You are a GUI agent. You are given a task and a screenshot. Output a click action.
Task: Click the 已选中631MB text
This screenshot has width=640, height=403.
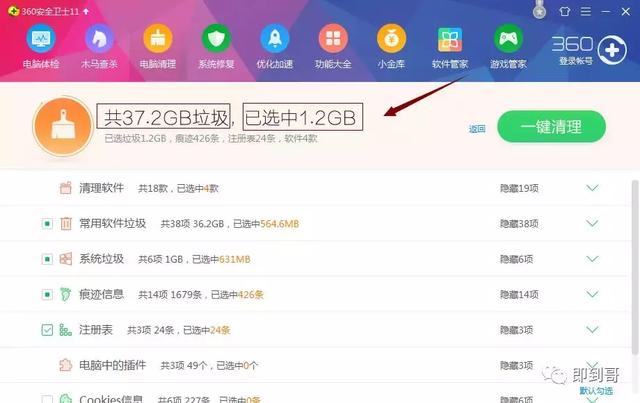221,259
